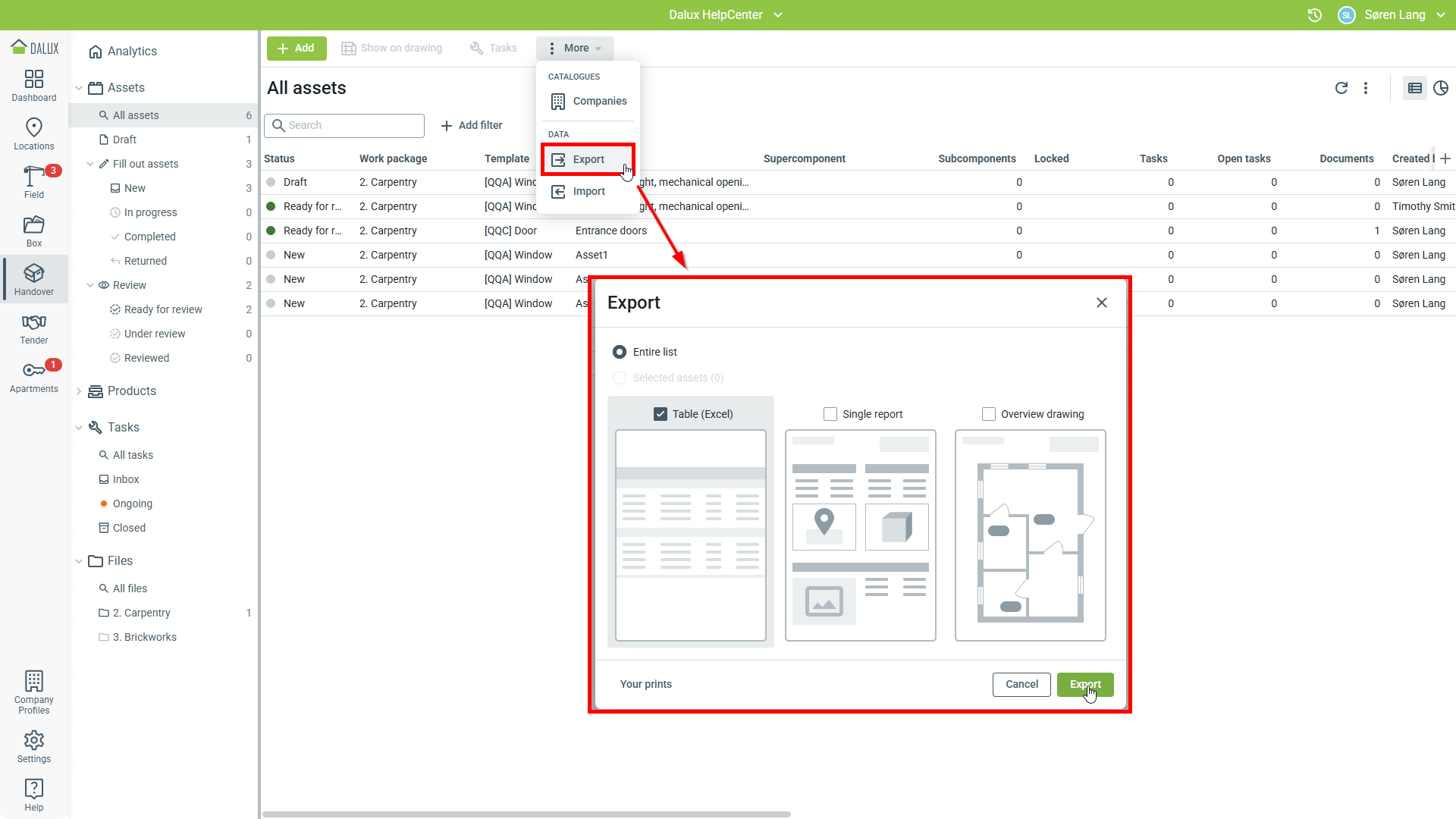Click the refresh list icon
The width and height of the screenshot is (1456, 819).
(x=1341, y=88)
